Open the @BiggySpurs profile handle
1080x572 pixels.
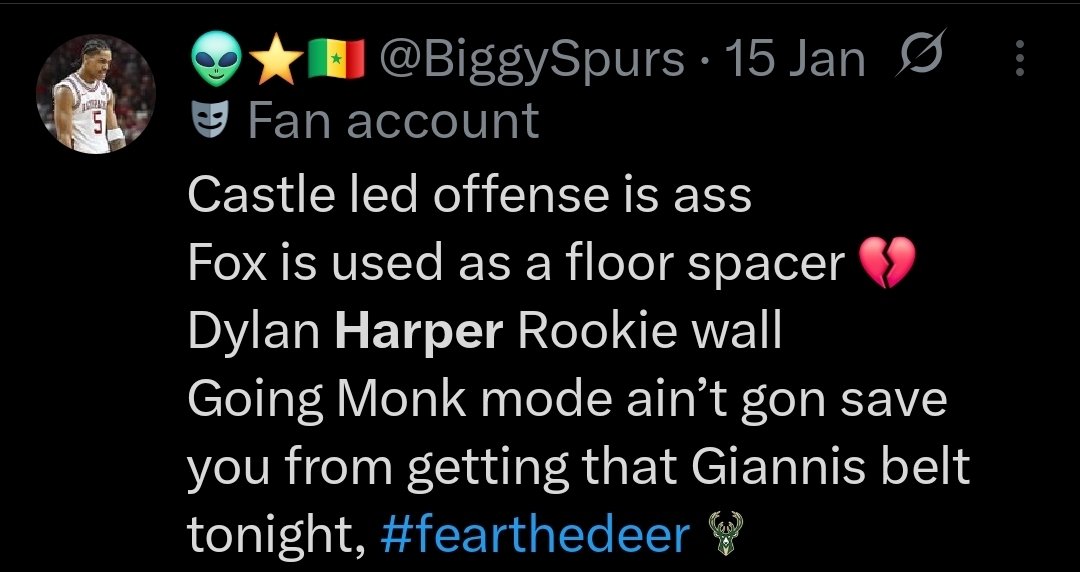click(x=530, y=62)
